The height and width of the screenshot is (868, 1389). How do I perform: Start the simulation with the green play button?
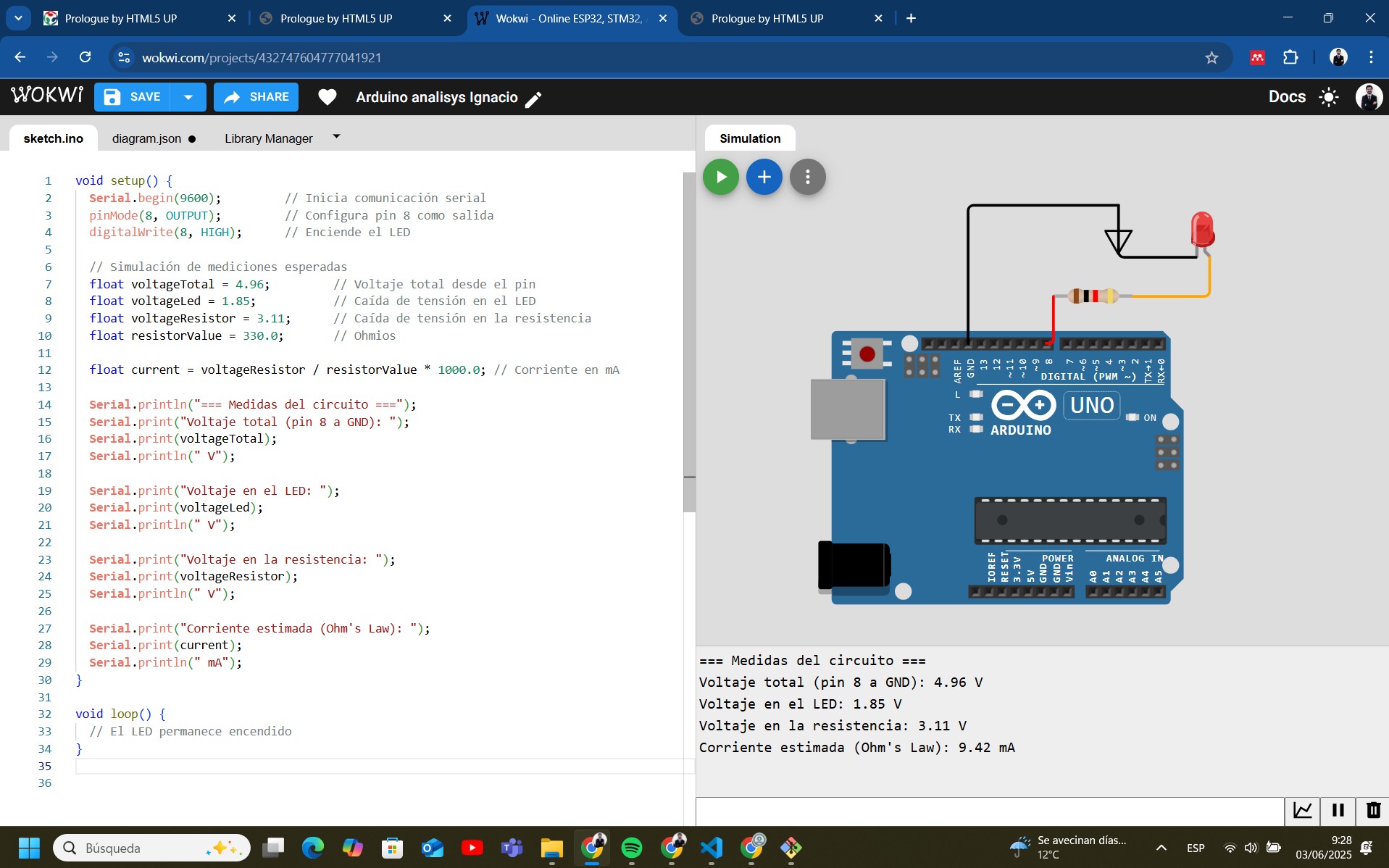point(720,177)
